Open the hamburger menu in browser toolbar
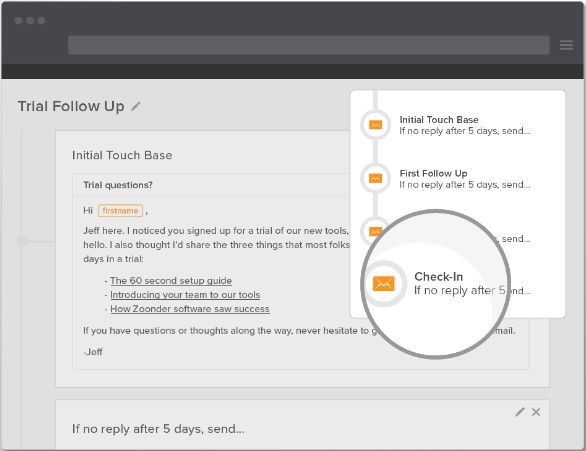 (566, 45)
